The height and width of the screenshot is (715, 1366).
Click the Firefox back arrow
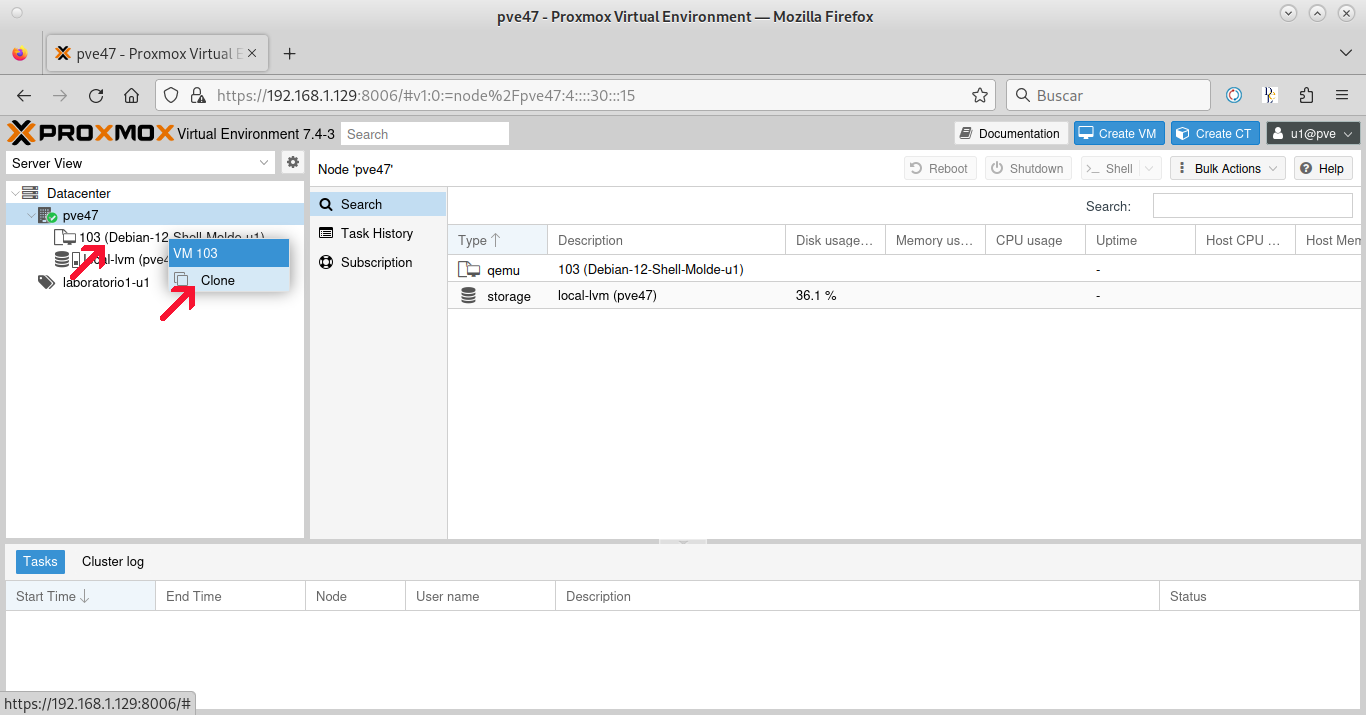(x=24, y=96)
